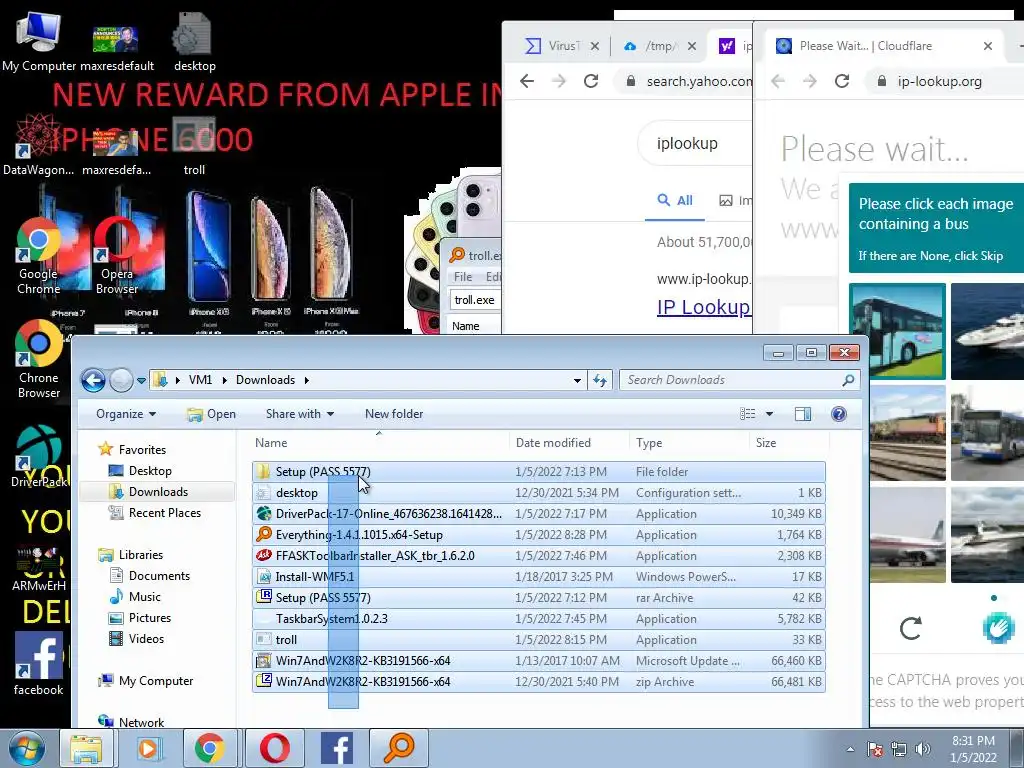Screen dimensions: 1024x768
Task: Select Desktop under Favorites
Action: click(150, 471)
